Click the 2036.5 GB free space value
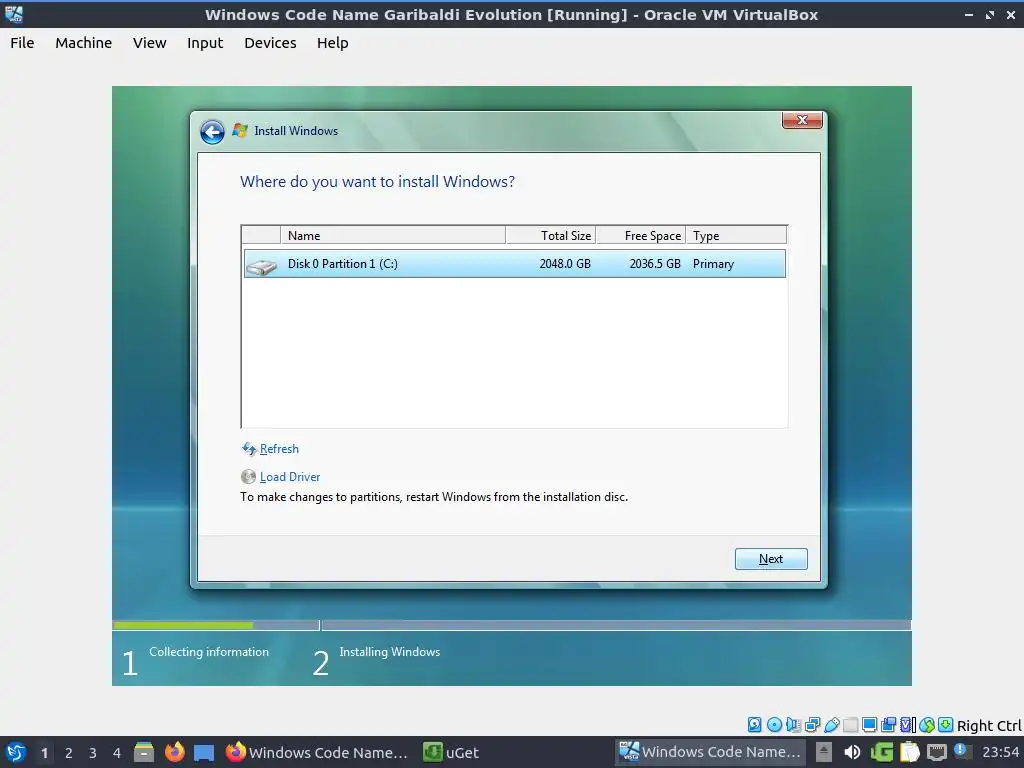 click(x=655, y=264)
